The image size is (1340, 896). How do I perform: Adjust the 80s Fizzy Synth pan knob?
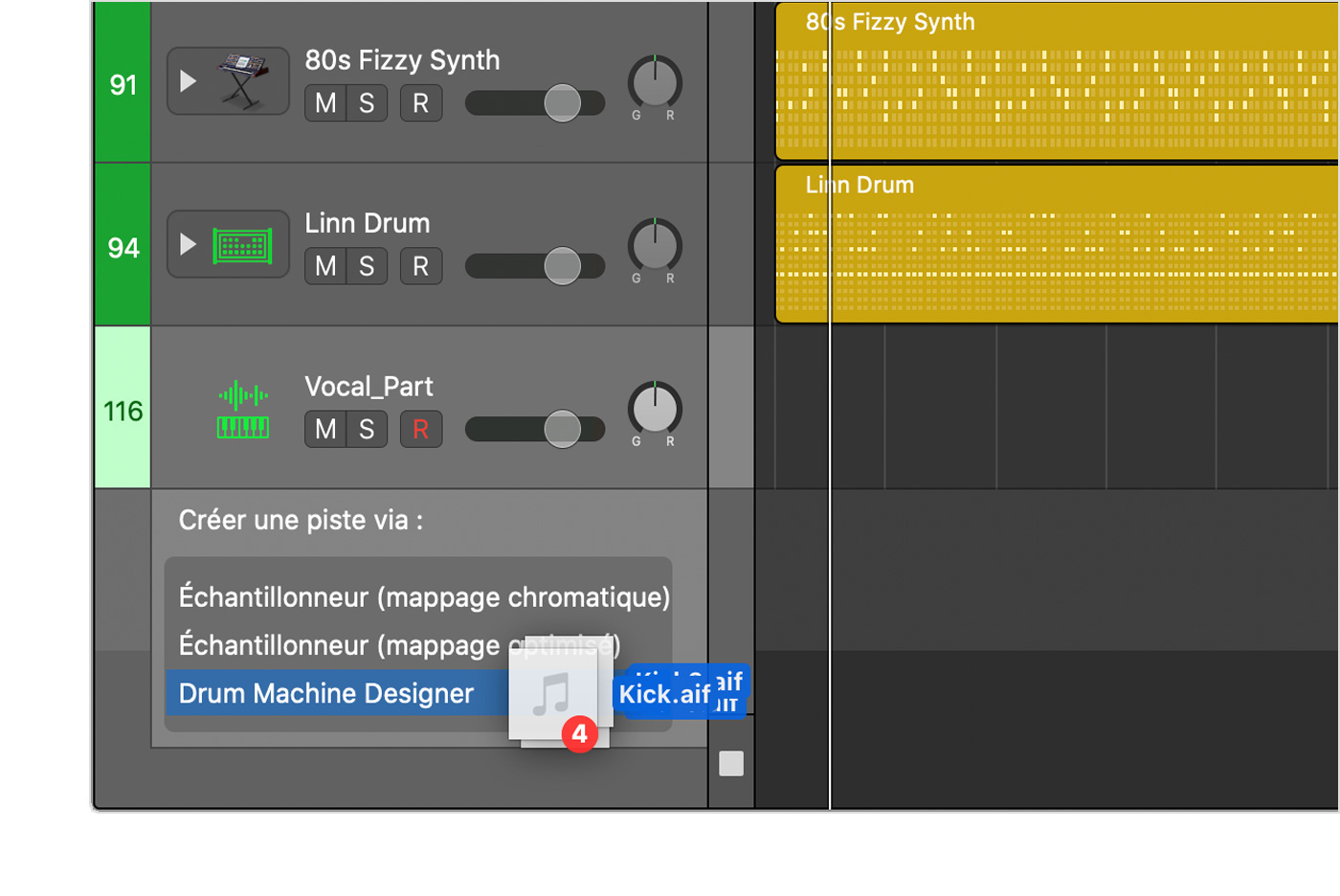click(x=655, y=82)
